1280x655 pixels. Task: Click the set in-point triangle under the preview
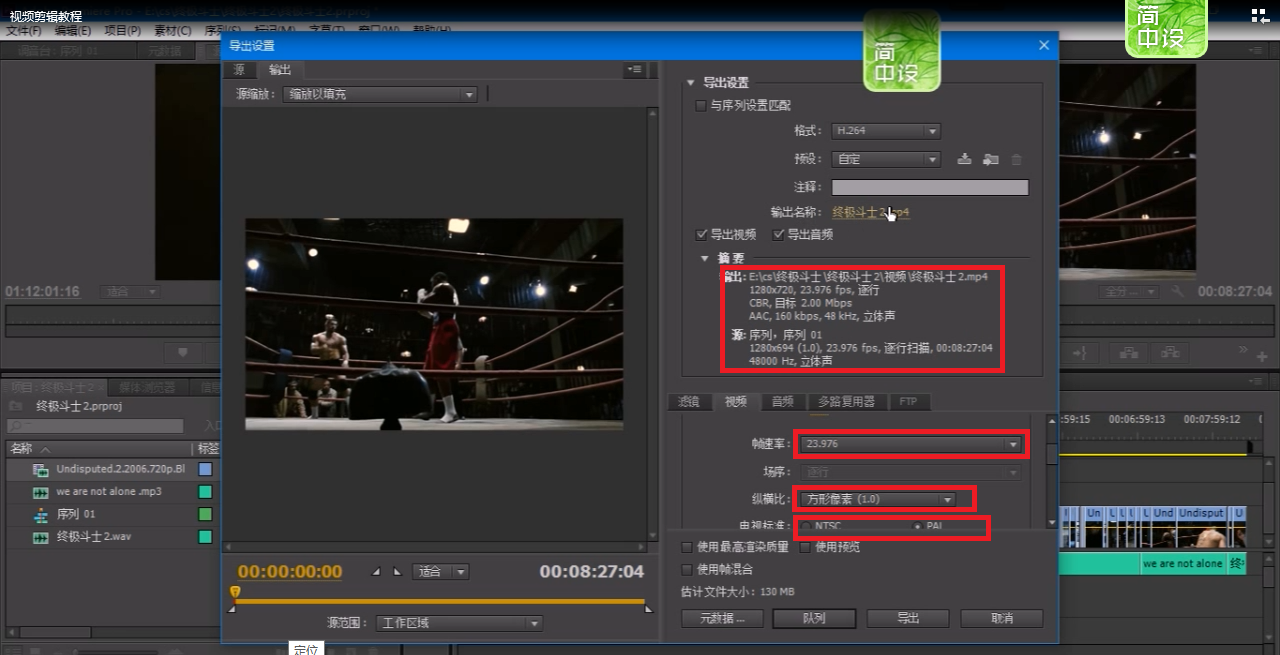[x=376, y=572]
